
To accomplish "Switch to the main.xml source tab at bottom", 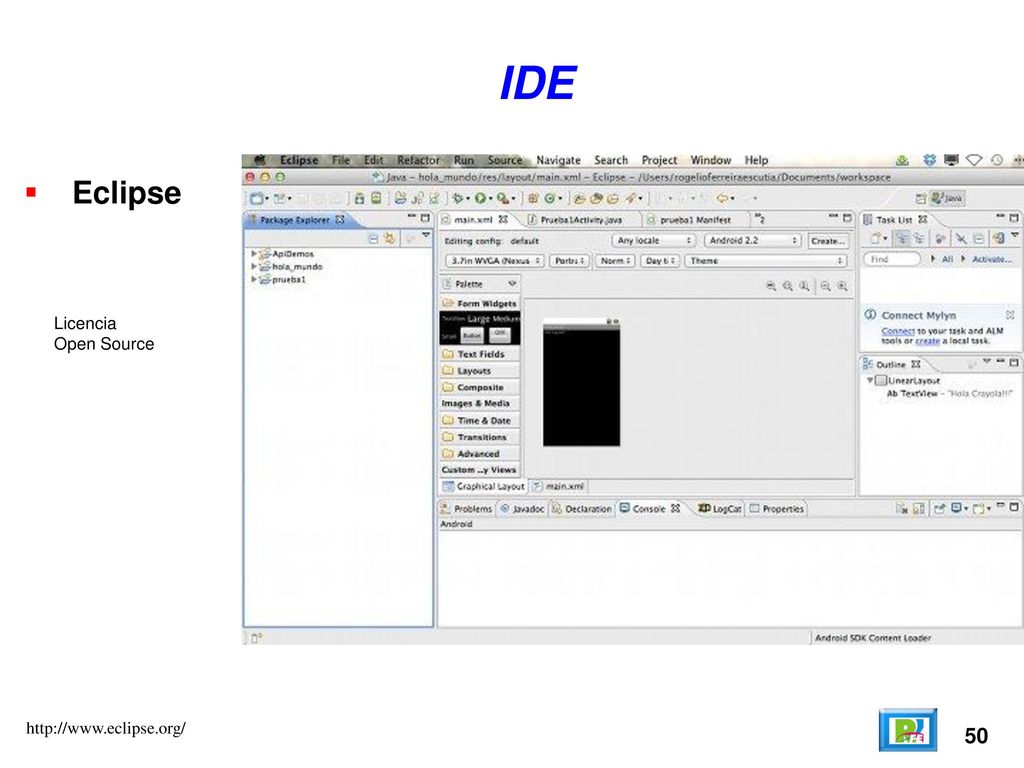I will [x=559, y=487].
